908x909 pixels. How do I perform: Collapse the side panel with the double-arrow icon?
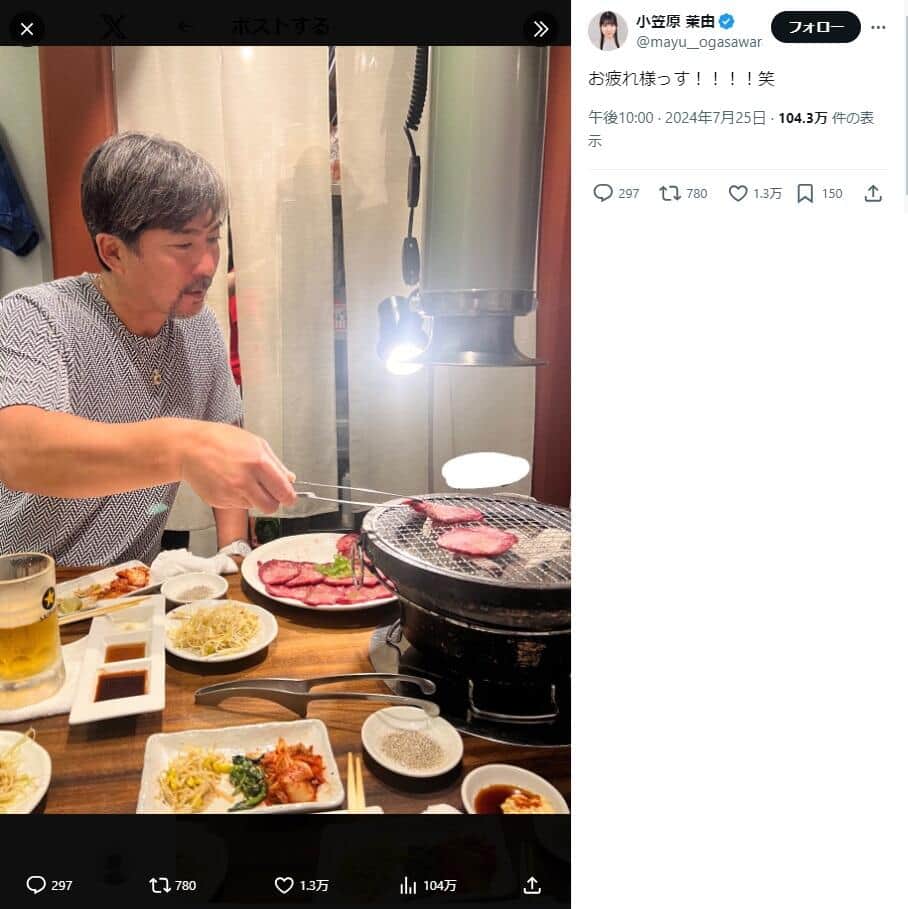tap(540, 29)
